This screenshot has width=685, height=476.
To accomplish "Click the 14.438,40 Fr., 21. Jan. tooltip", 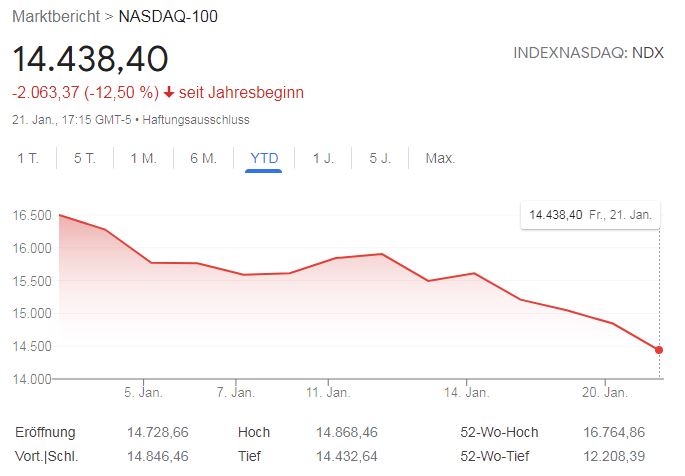I will [590, 215].
